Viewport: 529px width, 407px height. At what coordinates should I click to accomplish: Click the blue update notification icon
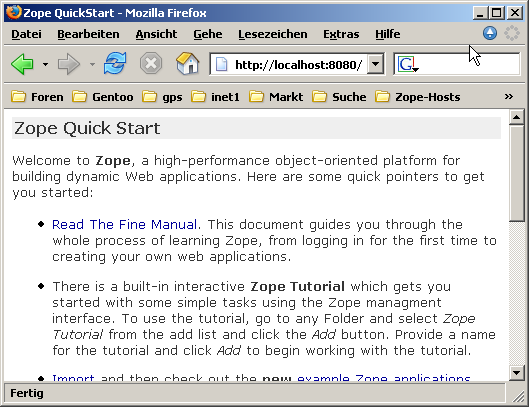click(x=490, y=33)
